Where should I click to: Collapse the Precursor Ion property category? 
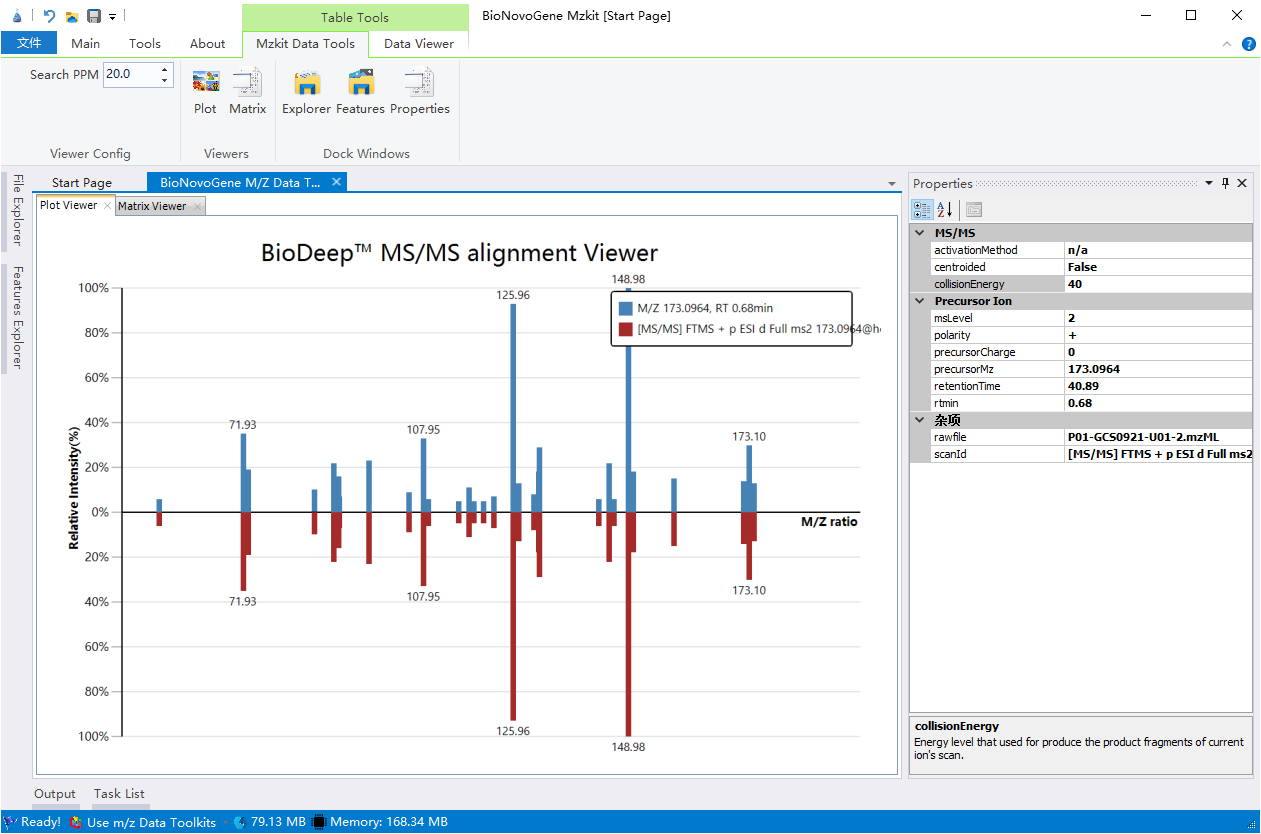[919, 301]
